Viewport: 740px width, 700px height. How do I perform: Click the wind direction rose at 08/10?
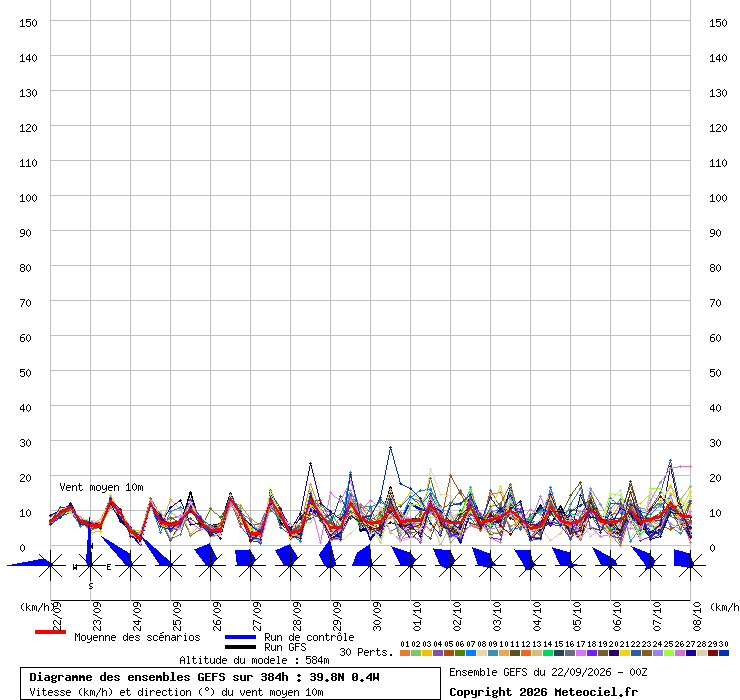tap(690, 565)
